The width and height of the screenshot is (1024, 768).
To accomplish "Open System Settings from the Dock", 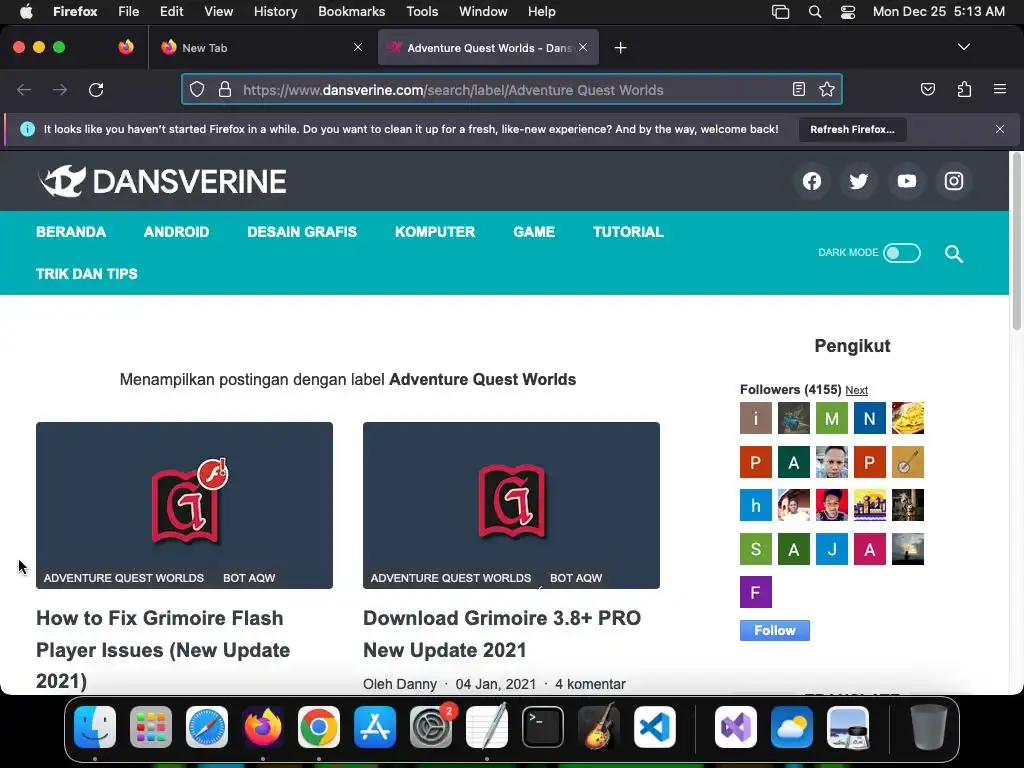I will (x=430, y=727).
